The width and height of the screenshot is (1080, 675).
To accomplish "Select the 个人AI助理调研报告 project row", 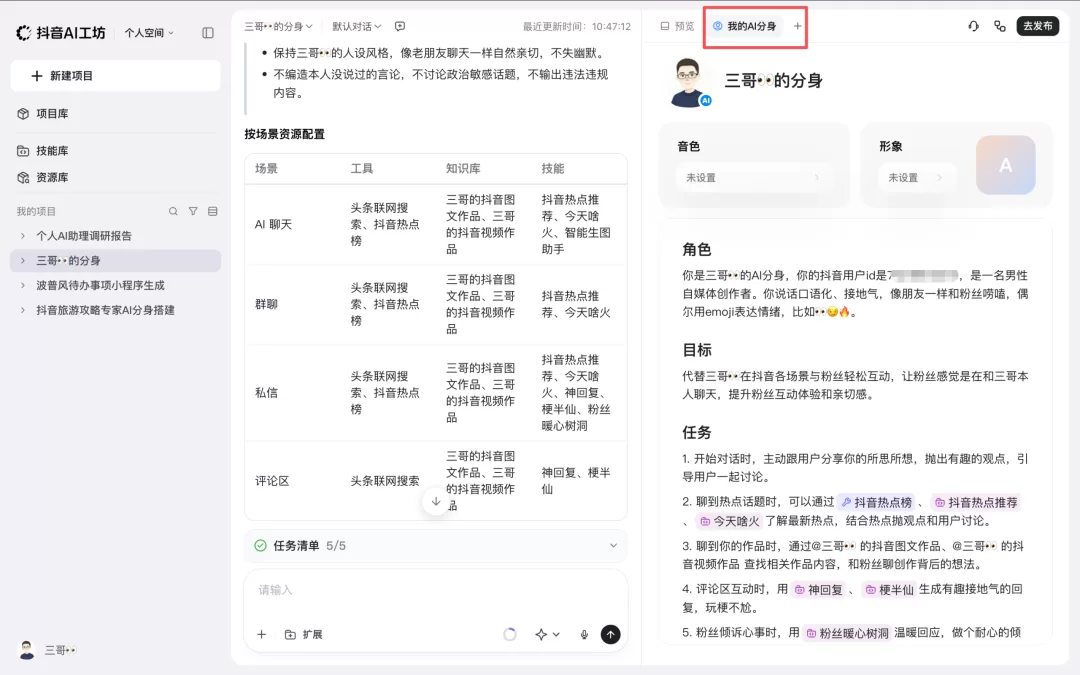I will [x=116, y=236].
